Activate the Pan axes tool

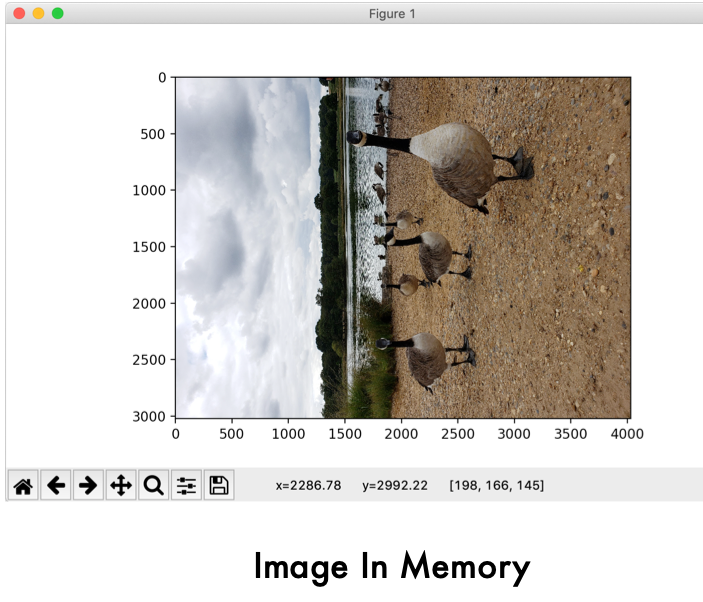pos(121,486)
